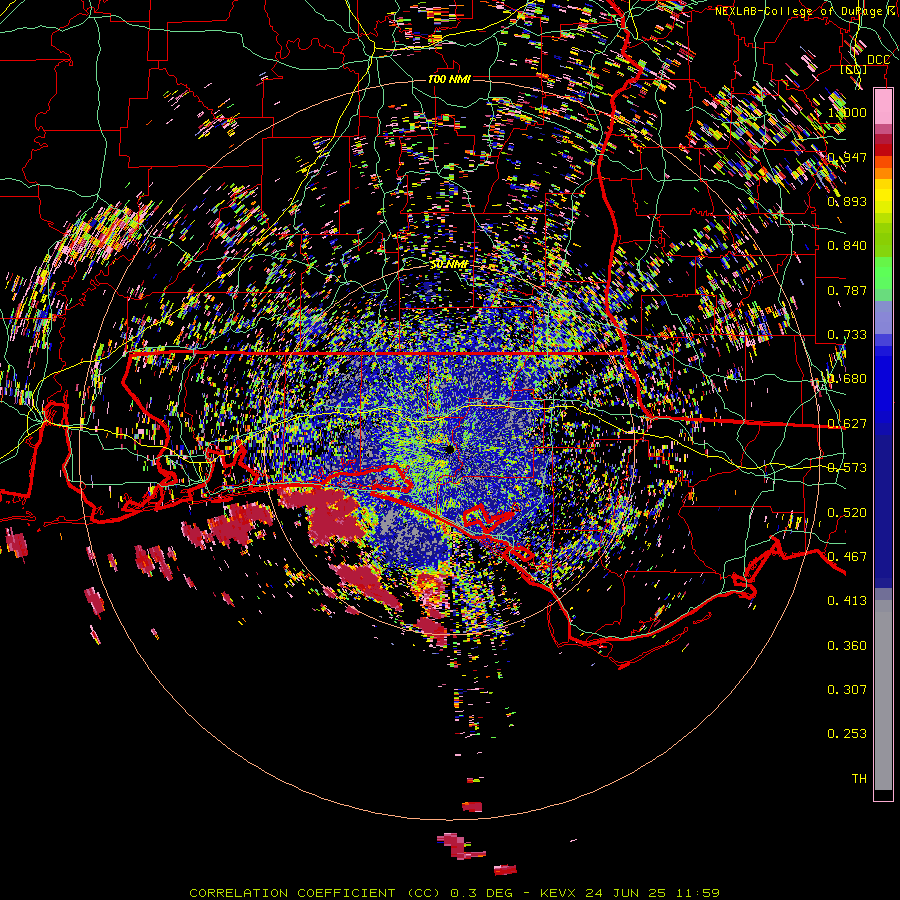The height and width of the screenshot is (900, 900).
Task: Click the 1.000 legend value
Action: pyautogui.click(x=847, y=112)
